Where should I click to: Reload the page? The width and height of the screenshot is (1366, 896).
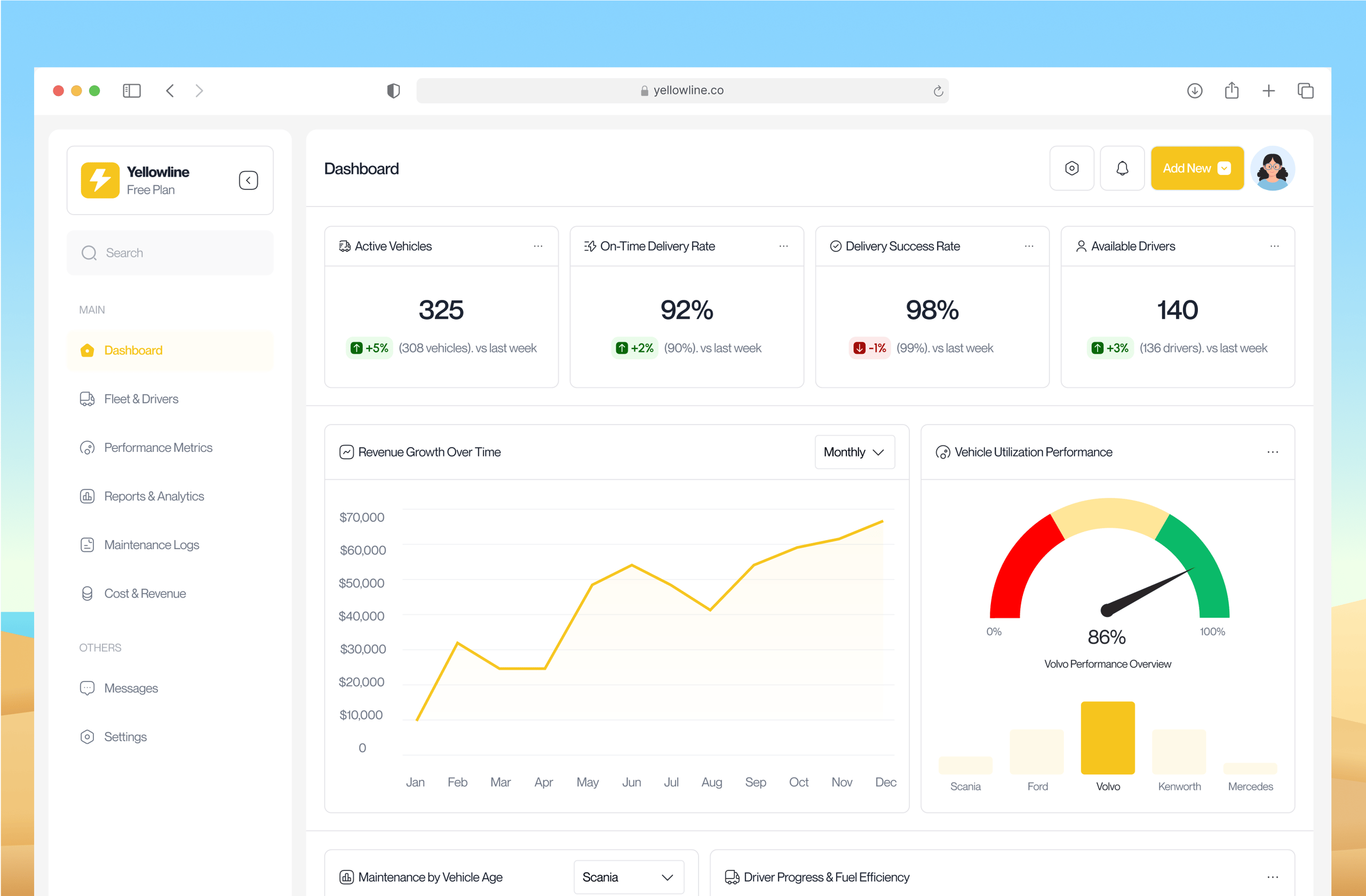click(x=938, y=91)
